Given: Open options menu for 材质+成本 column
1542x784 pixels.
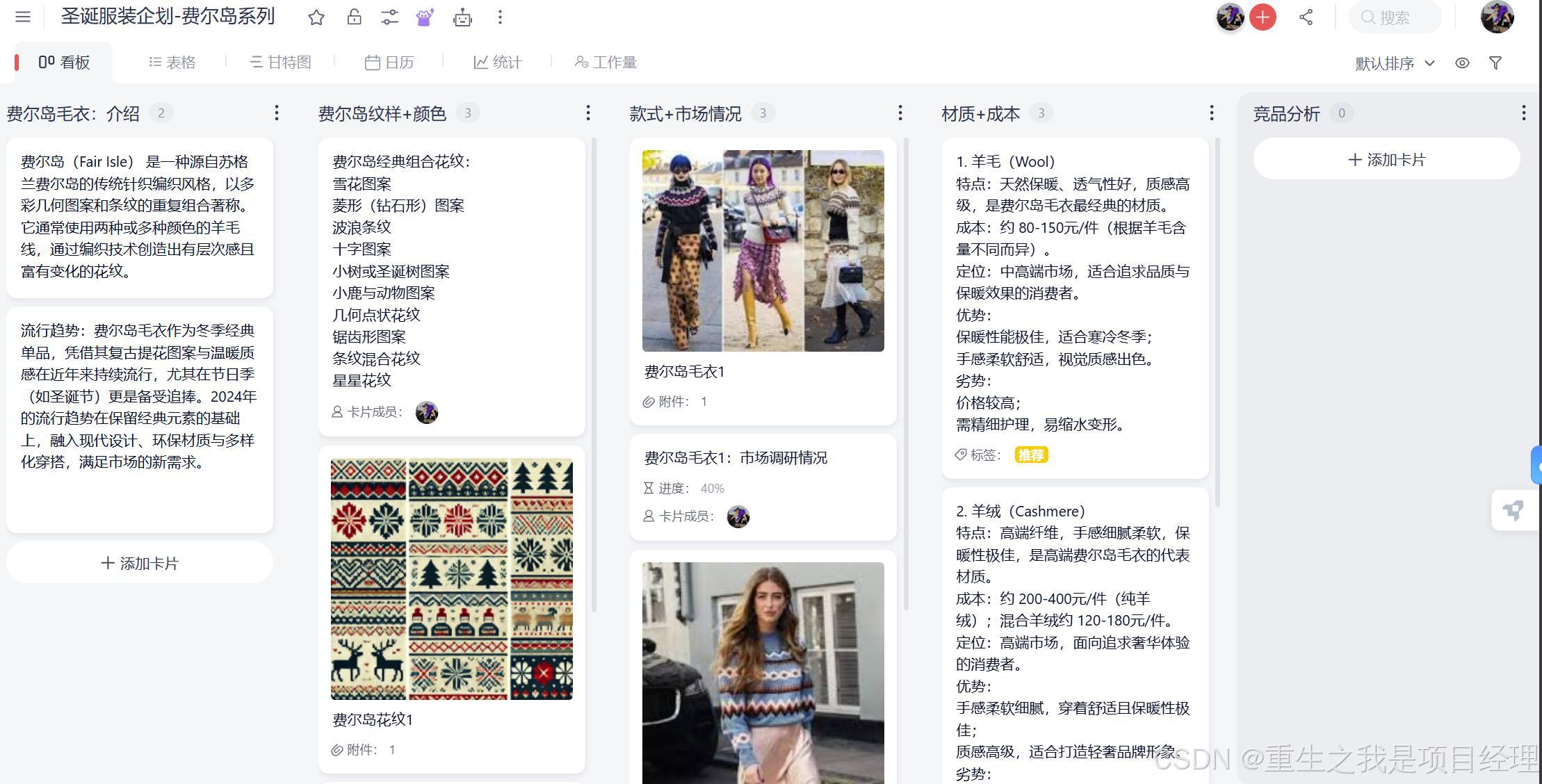Looking at the screenshot, I should (1212, 113).
